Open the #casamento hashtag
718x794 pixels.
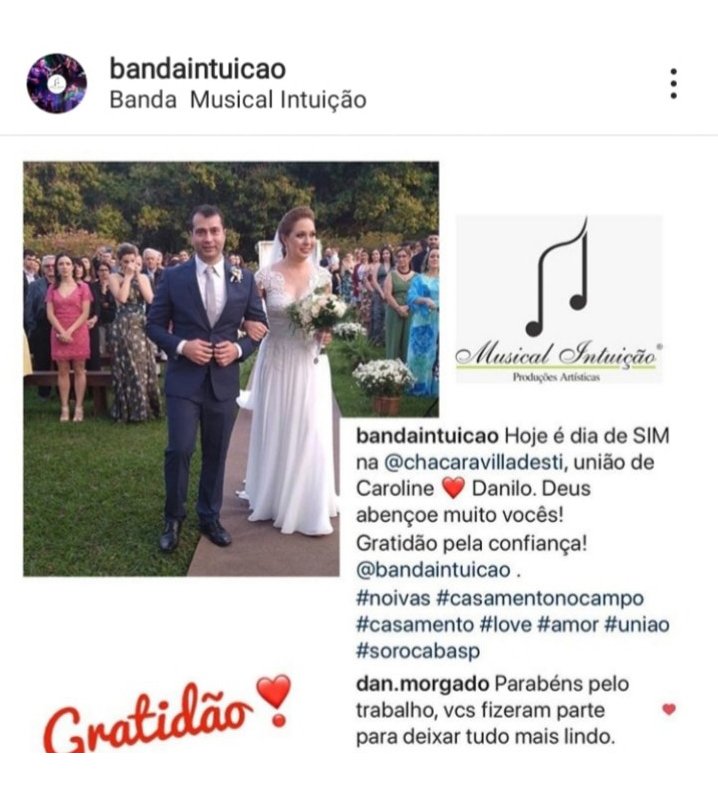click(415, 624)
